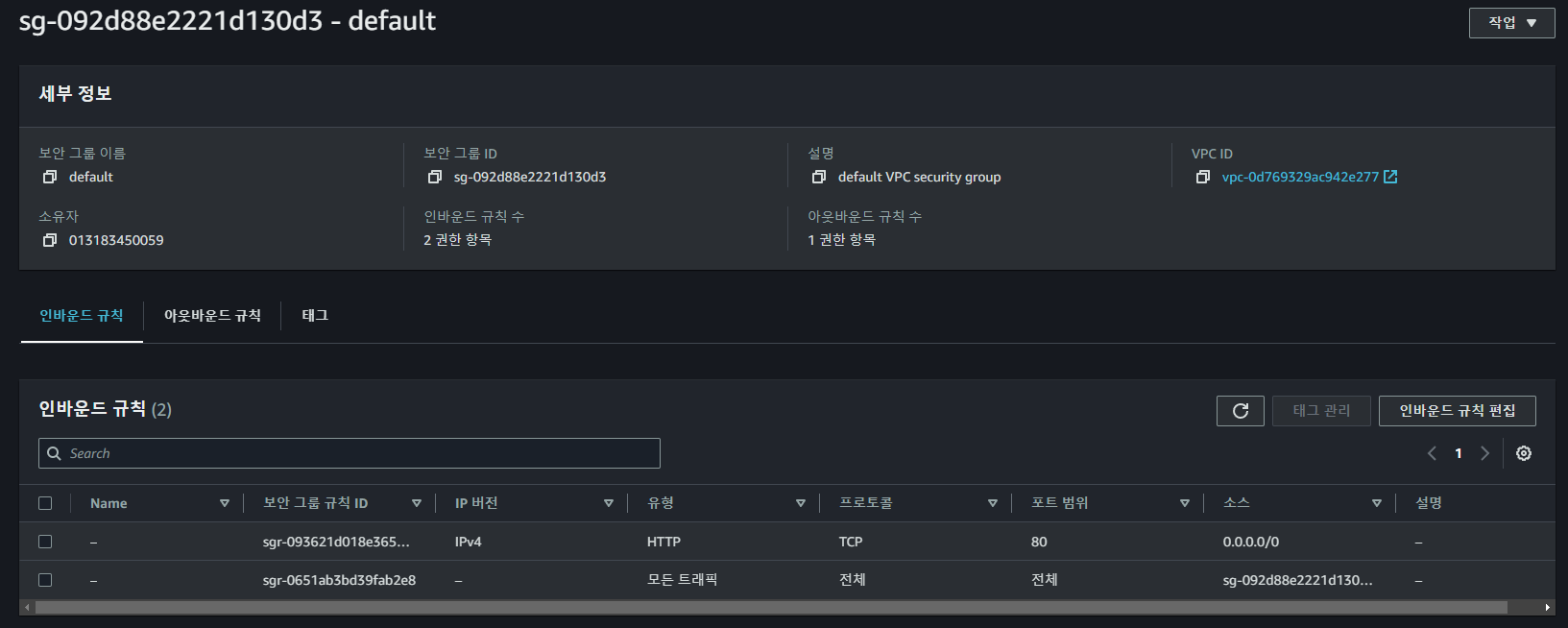
Task: Copy the VPC ID value
Action: point(1203,177)
